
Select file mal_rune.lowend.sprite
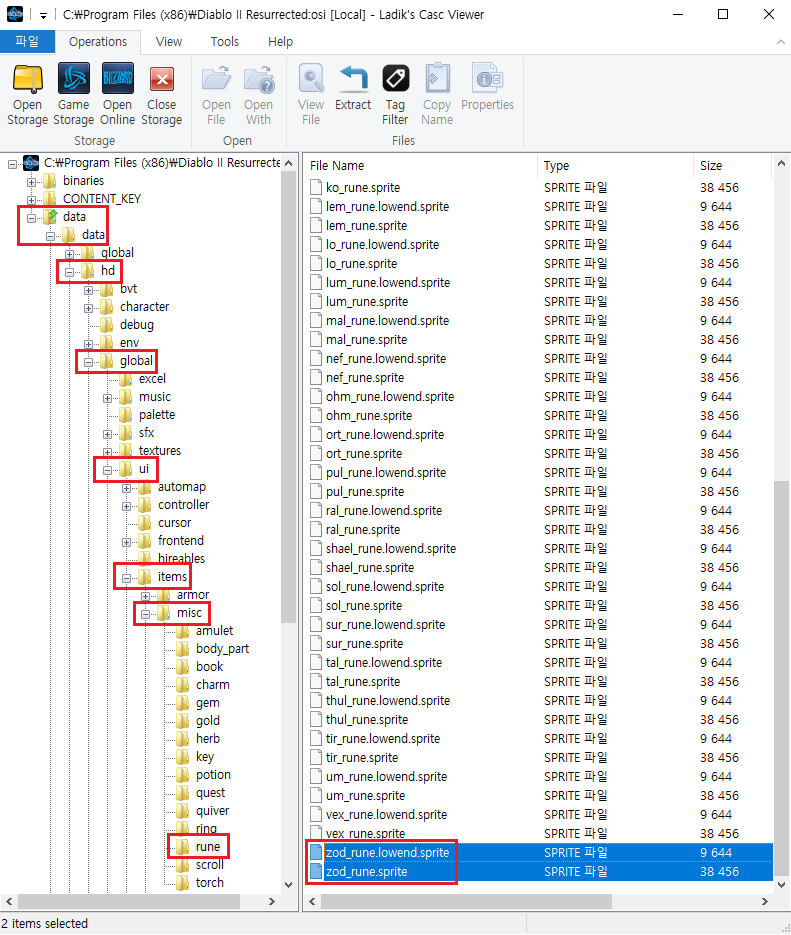click(x=387, y=321)
